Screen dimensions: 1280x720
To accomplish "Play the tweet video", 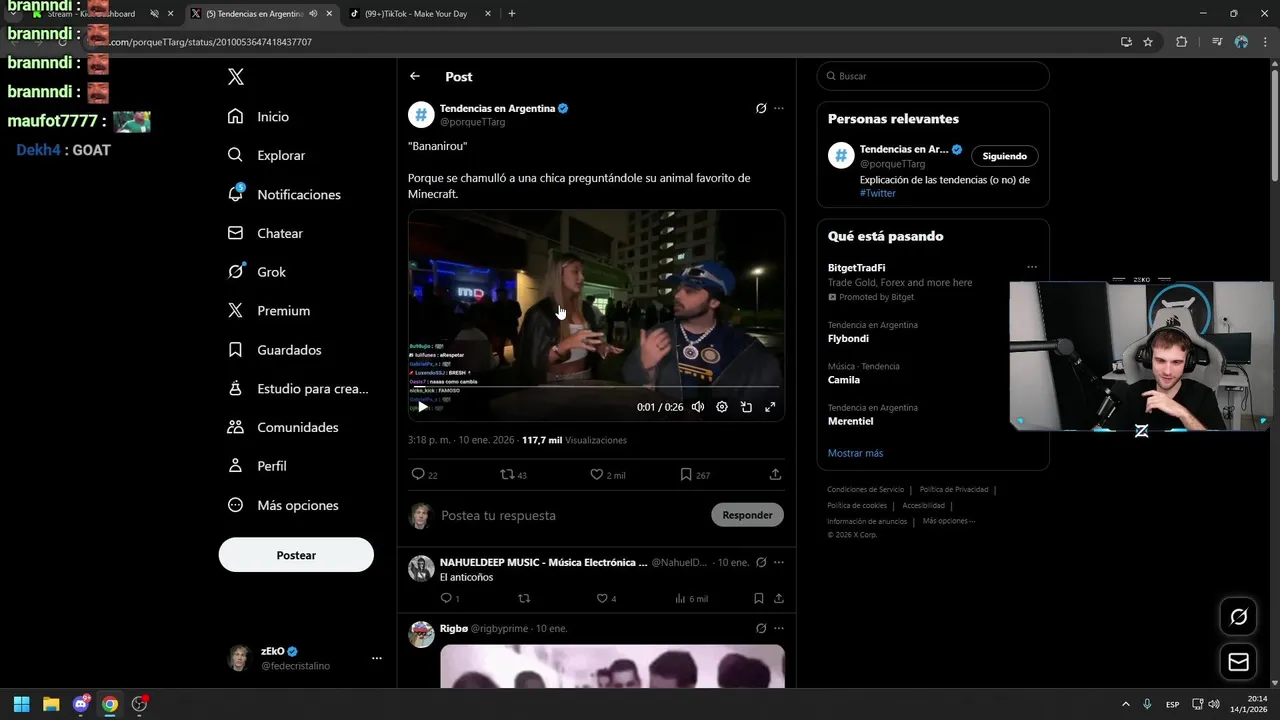I will pos(422,407).
